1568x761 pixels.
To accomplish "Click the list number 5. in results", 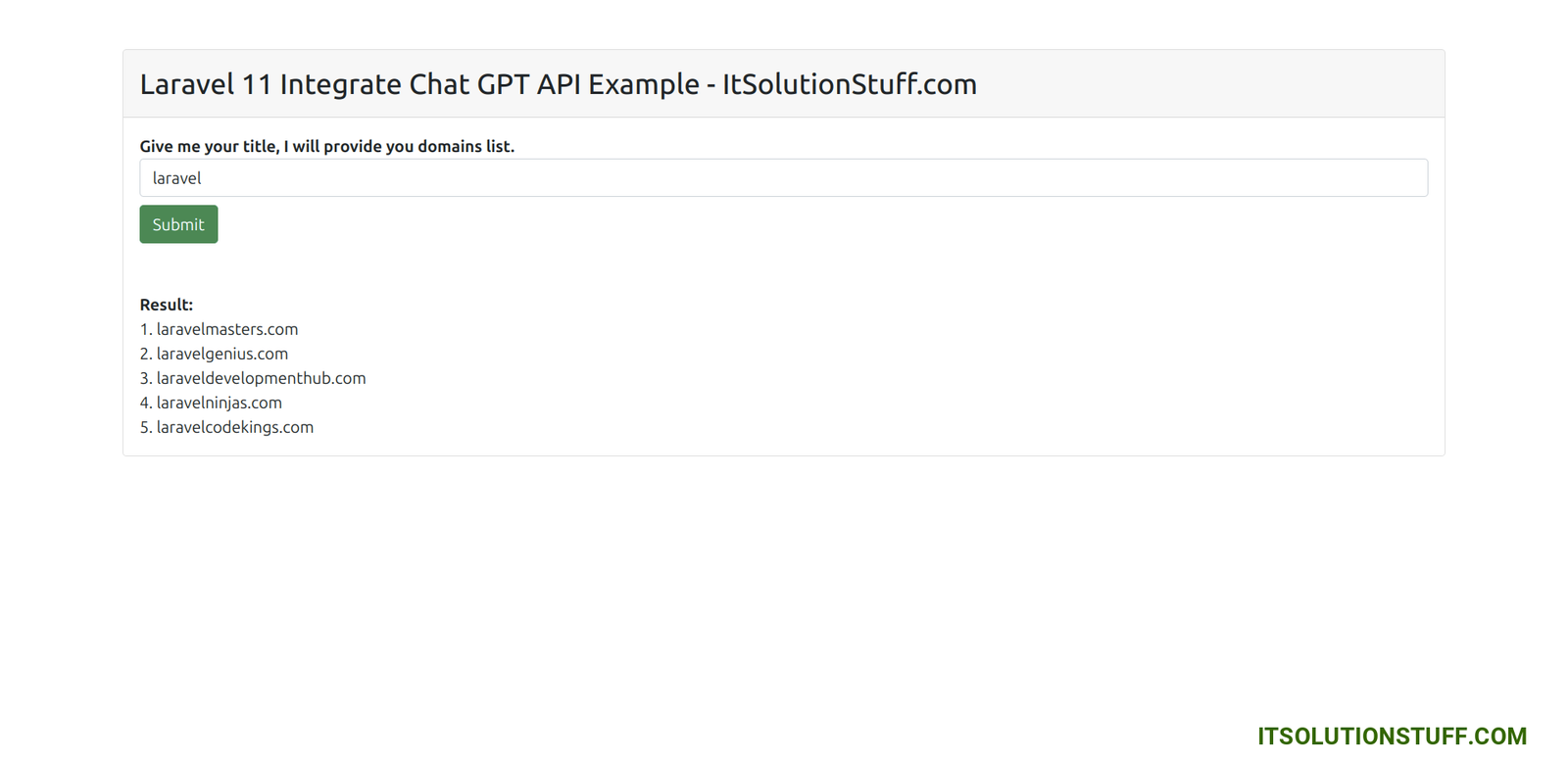I will 145,427.
